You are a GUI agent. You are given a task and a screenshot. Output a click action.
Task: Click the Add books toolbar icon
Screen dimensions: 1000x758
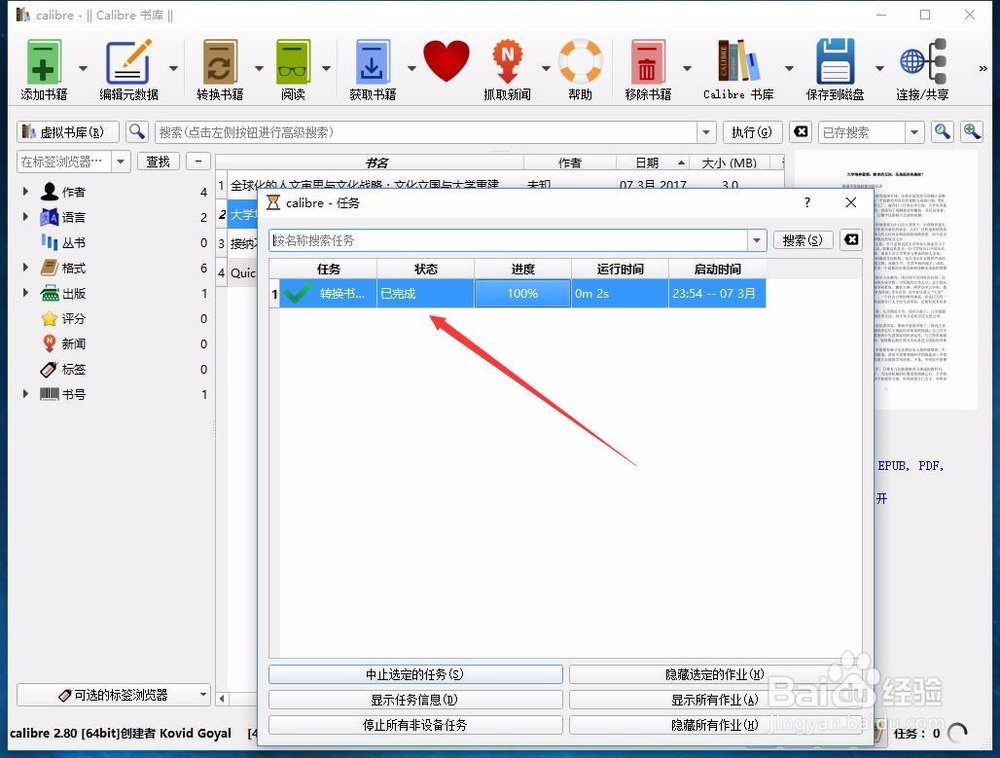44,62
